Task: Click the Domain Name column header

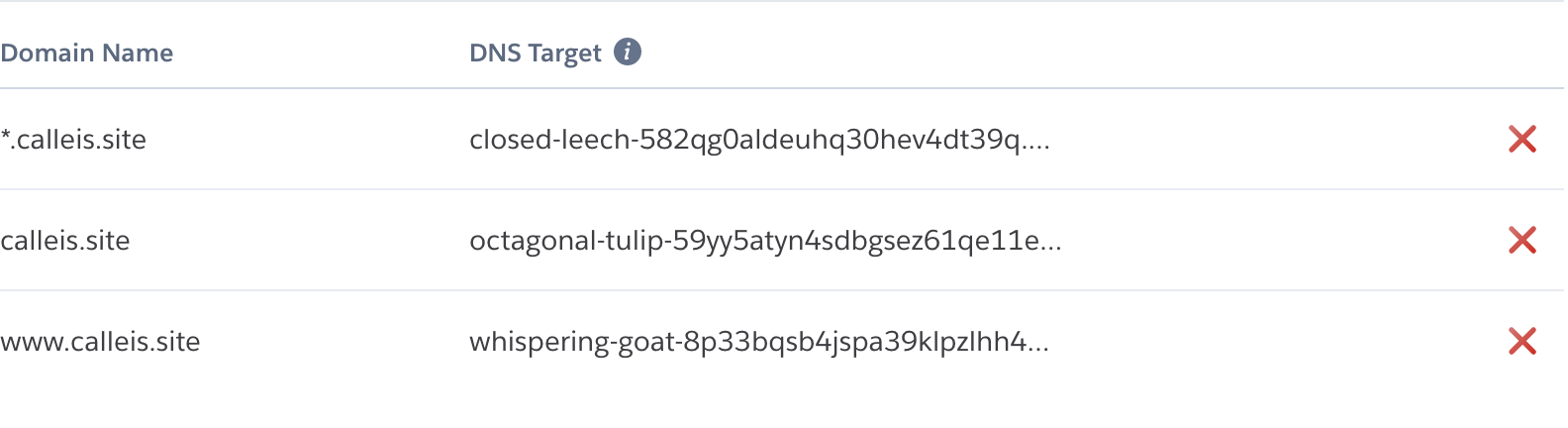Action: click(87, 53)
